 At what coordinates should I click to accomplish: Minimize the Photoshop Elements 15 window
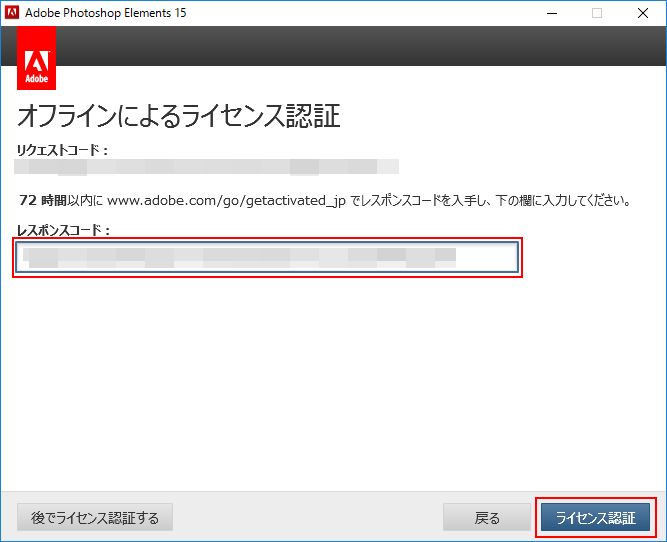[x=552, y=13]
